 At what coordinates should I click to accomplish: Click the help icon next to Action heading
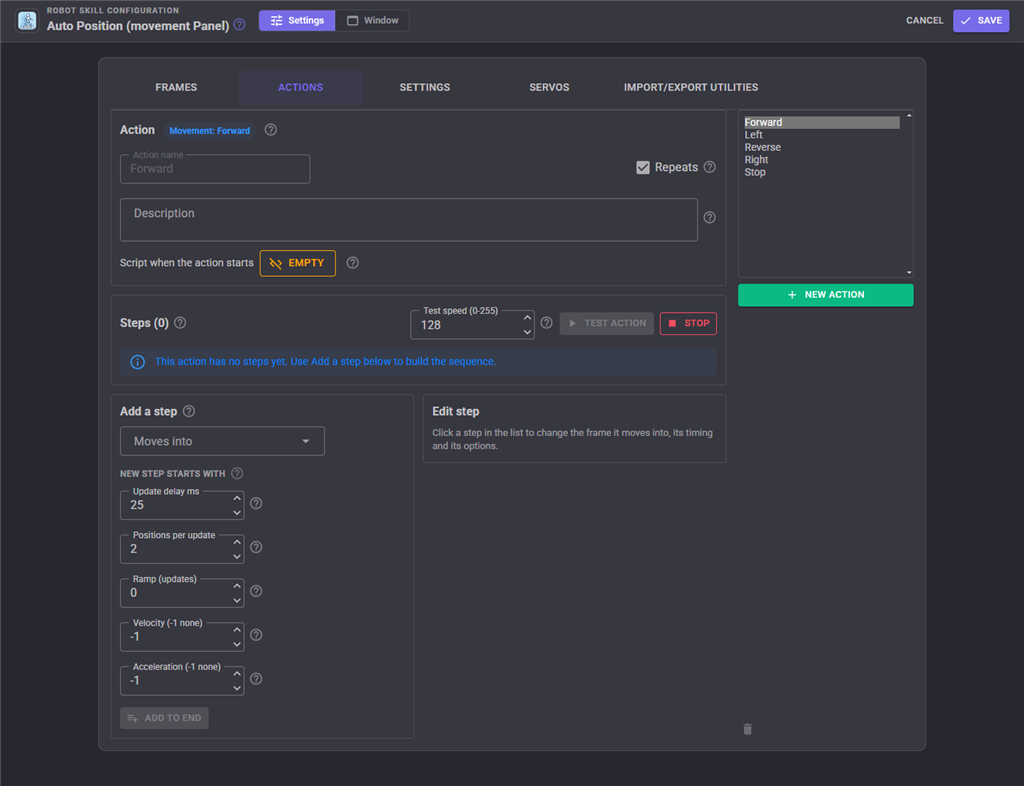coord(270,130)
